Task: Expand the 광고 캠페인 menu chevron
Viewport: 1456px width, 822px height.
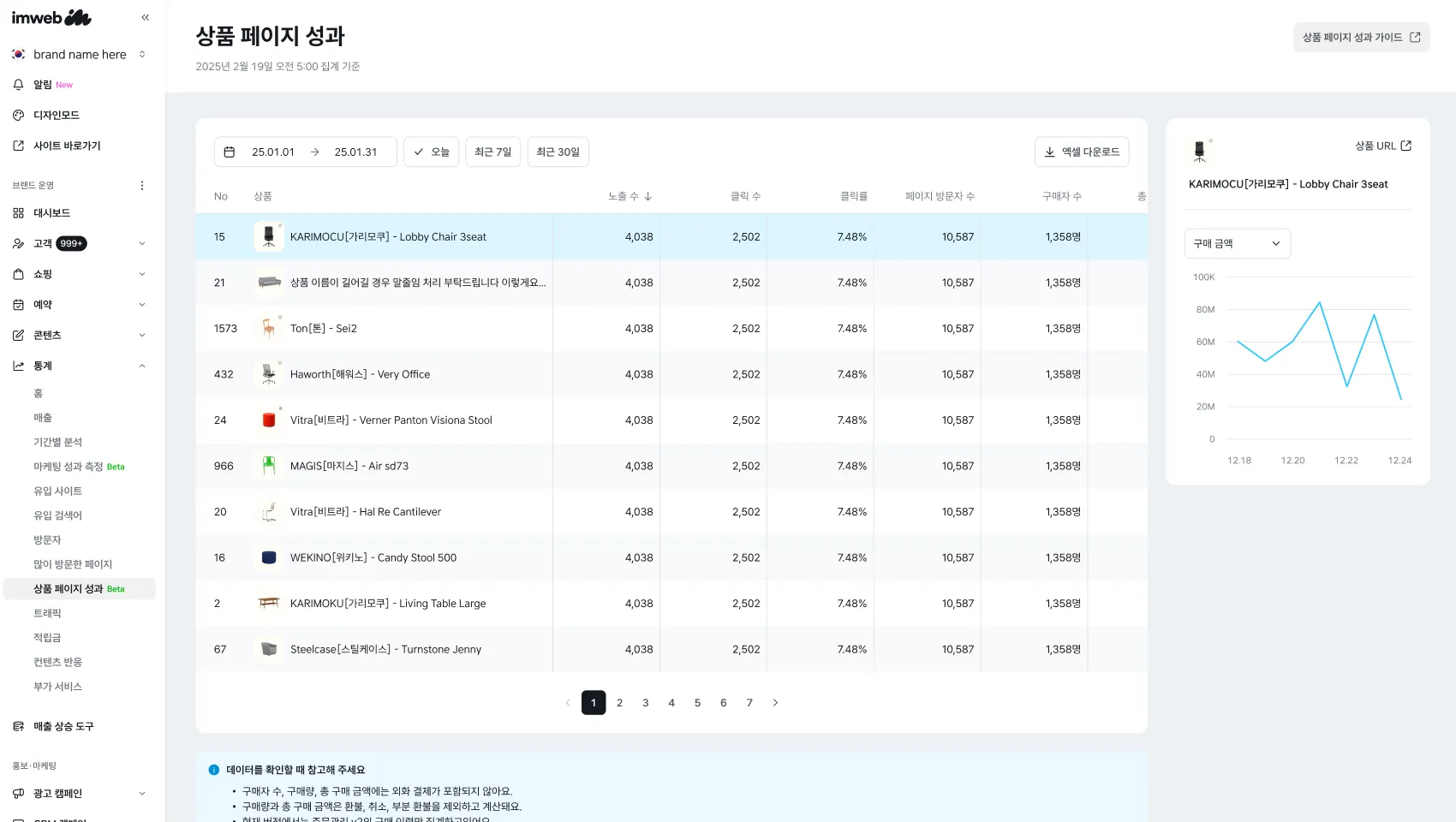Action: tap(142, 794)
